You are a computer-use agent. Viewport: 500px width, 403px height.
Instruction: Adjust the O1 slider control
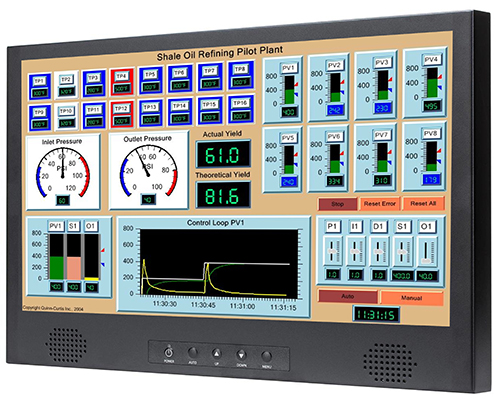pos(426,252)
